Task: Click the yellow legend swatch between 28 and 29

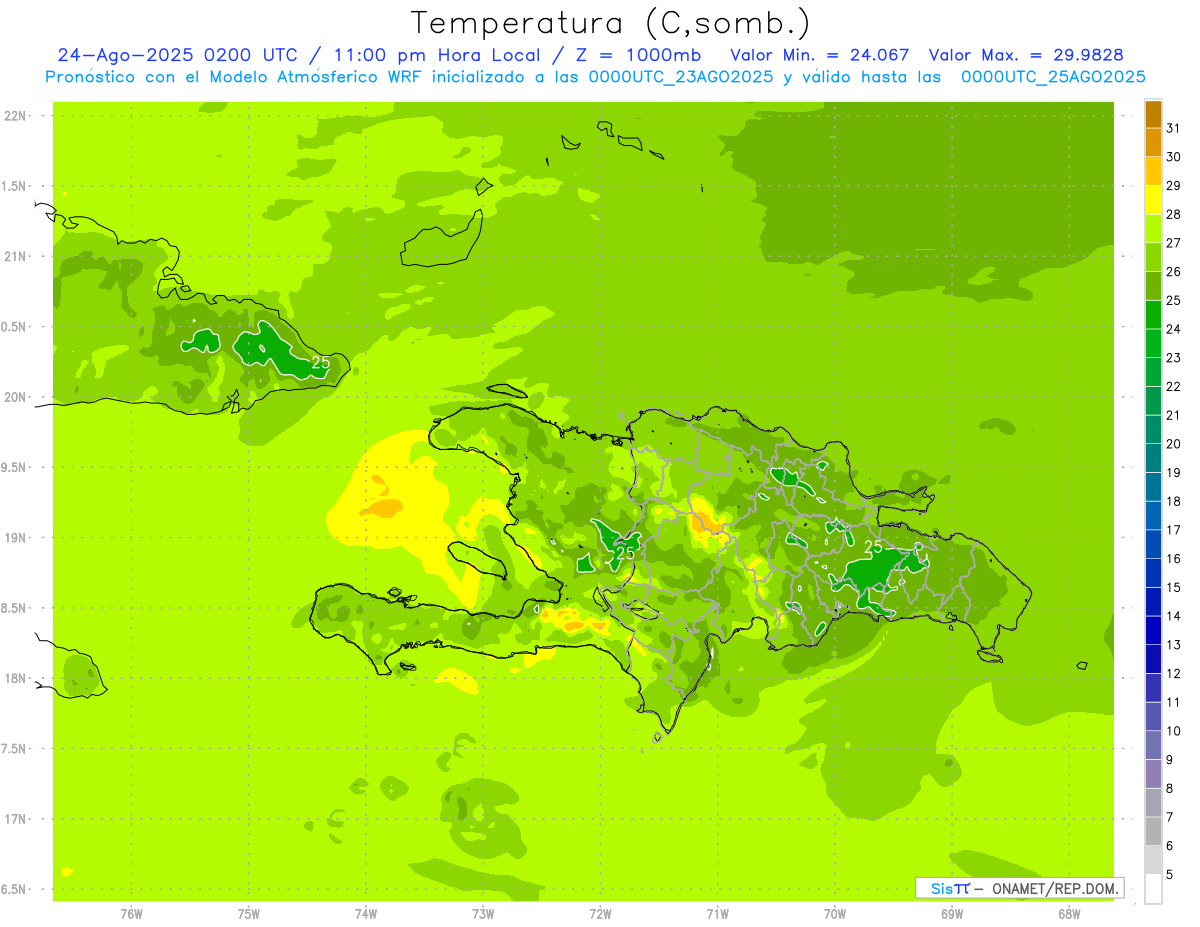Action: pyautogui.click(x=1153, y=200)
